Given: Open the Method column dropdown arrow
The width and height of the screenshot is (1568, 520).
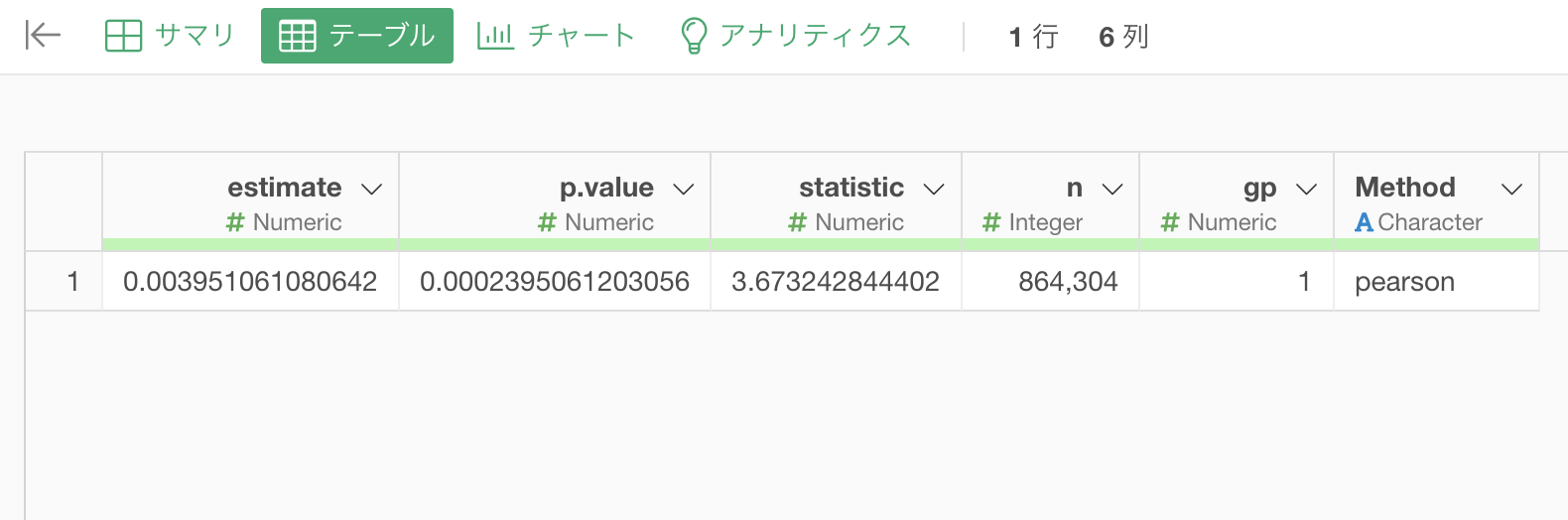Looking at the screenshot, I should (1511, 189).
